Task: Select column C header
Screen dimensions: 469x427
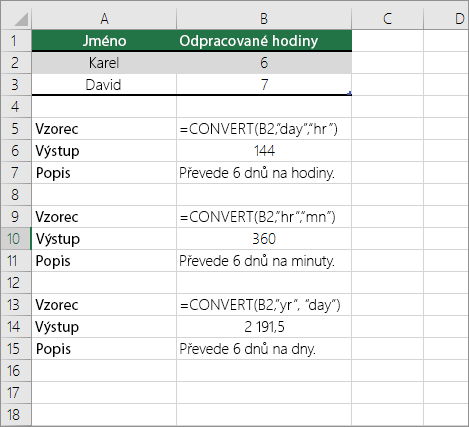Action: tap(387, 19)
